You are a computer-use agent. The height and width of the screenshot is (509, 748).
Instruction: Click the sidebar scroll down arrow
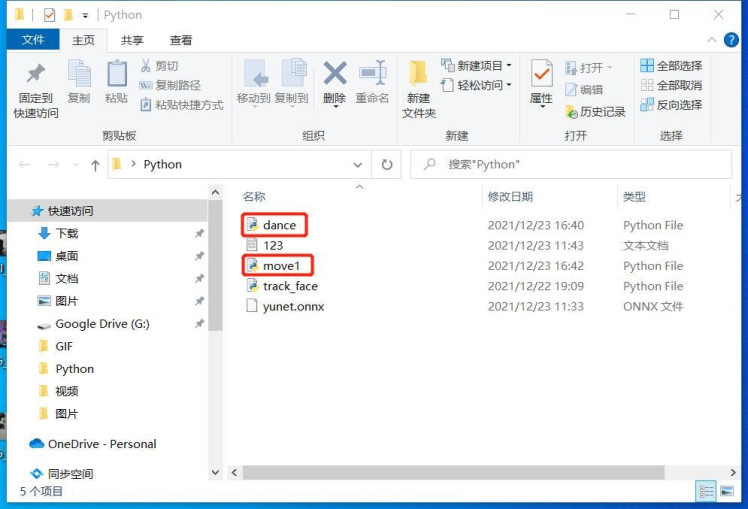pyautogui.click(x=215, y=472)
